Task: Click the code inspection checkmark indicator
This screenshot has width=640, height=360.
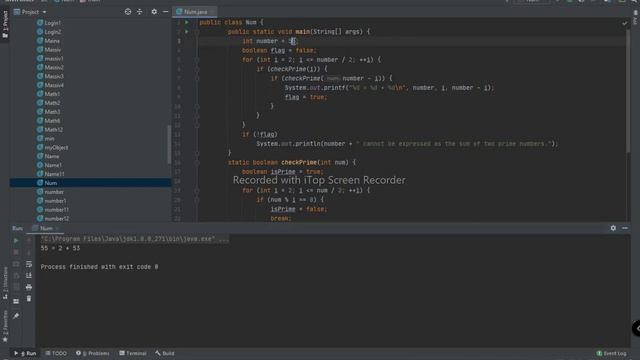Action: (624, 23)
